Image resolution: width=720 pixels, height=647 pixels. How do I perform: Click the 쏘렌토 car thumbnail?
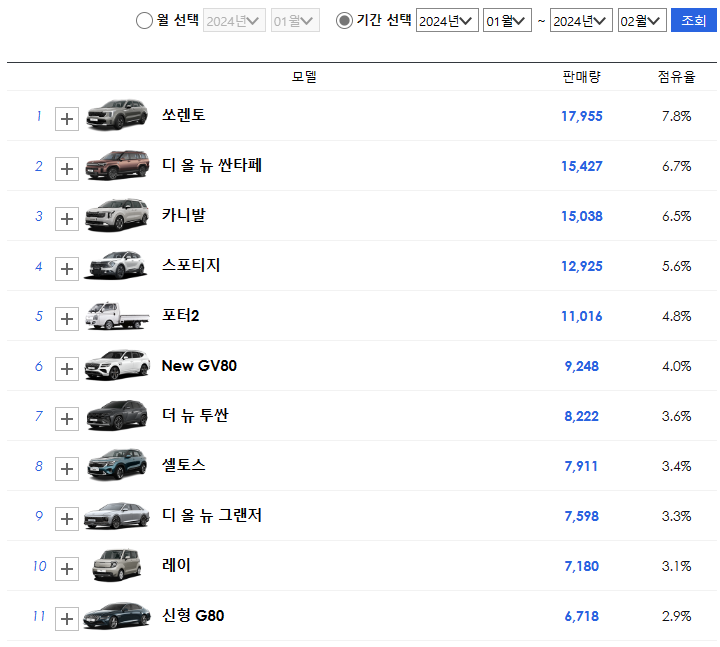pyautogui.click(x=117, y=115)
